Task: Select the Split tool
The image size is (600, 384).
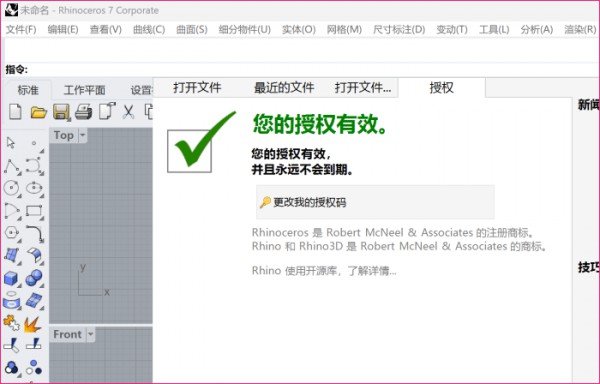Action: click(x=34, y=344)
